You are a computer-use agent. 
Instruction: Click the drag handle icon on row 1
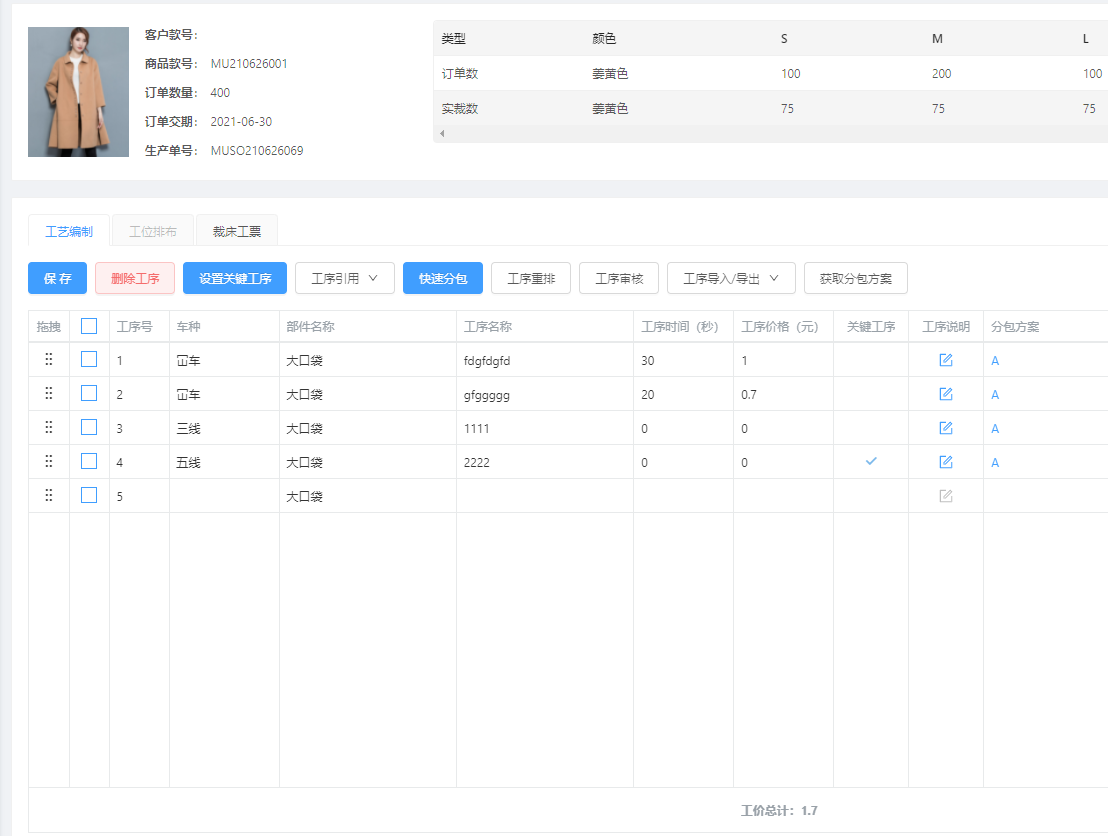pos(48,359)
